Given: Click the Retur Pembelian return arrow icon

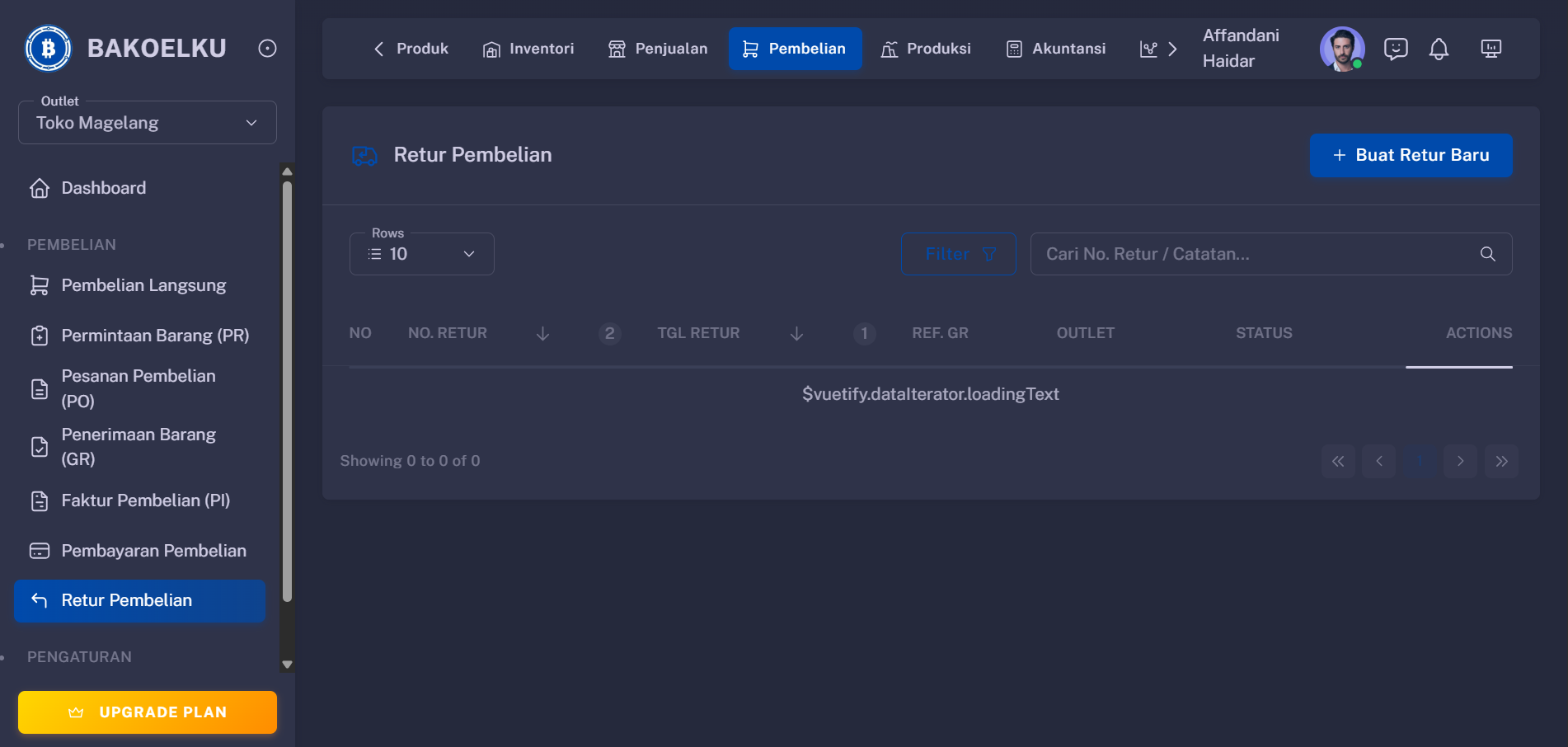Looking at the screenshot, I should (x=39, y=600).
